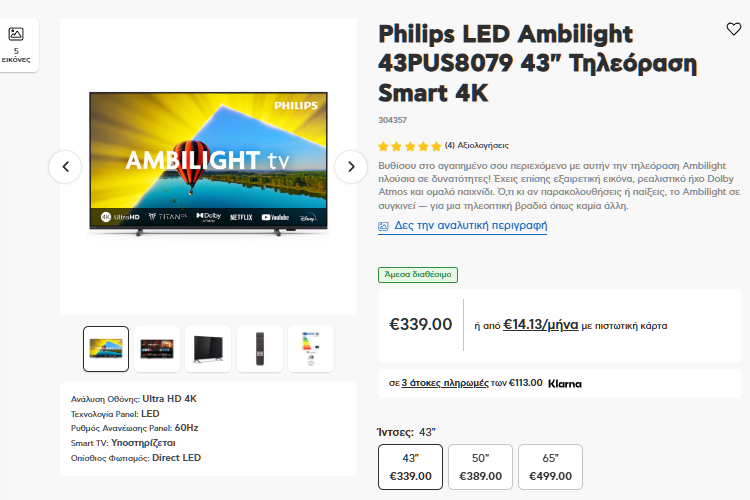Select the remote control thumbnail
Screen dimensions: 750x500
260,349
